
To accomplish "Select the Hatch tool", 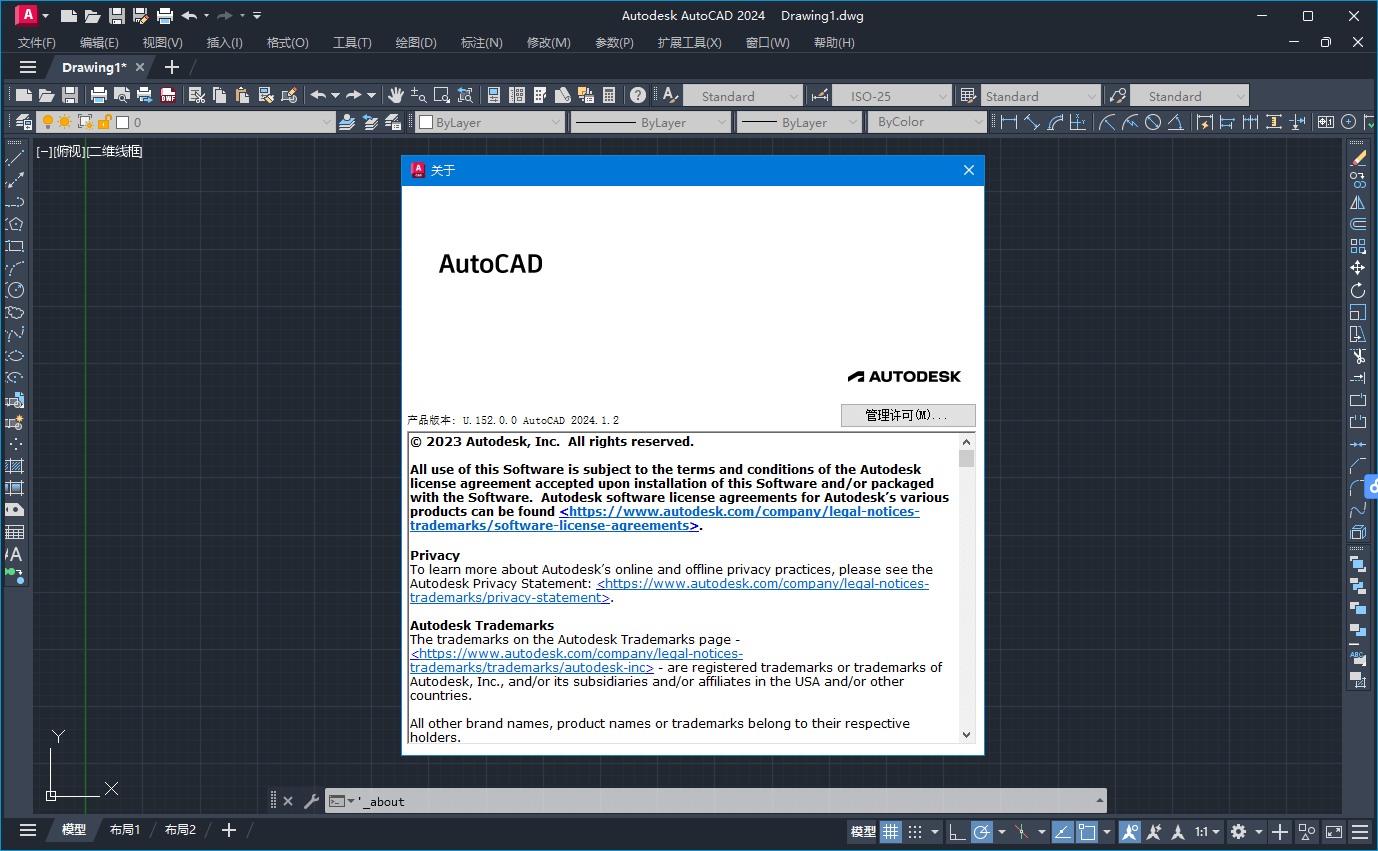I will click(x=14, y=465).
